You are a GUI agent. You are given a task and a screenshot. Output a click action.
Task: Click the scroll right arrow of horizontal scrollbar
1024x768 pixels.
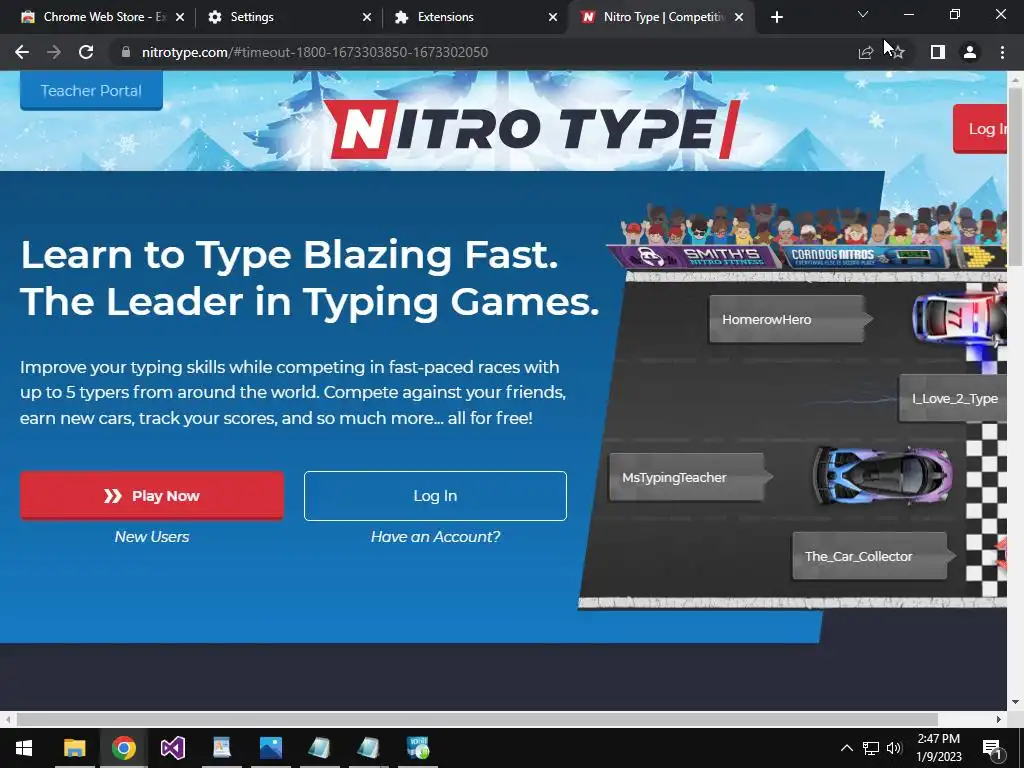click(x=999, y=719)
